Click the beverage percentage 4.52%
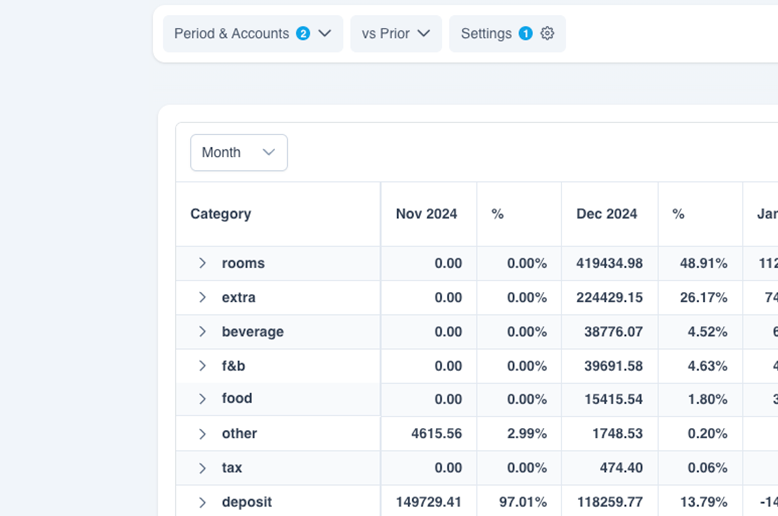 point(708,331)
